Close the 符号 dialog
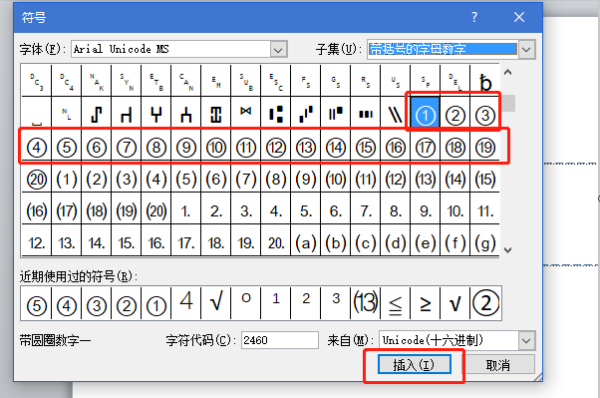This screenshot has height=398, width=600. click(519, 17)
